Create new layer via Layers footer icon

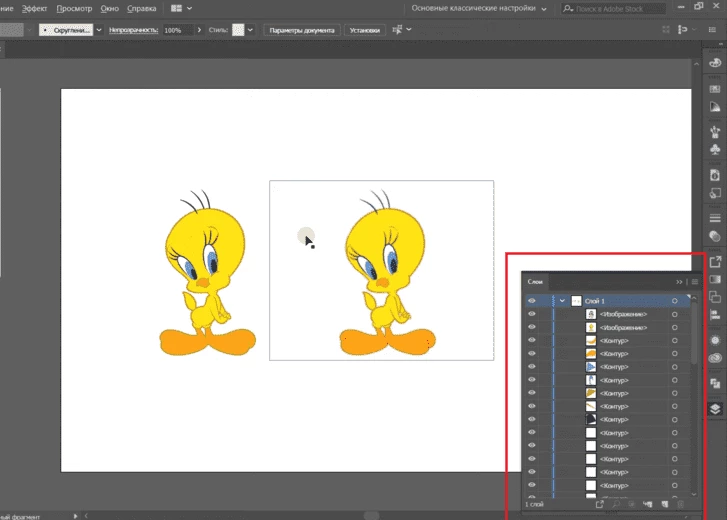pos(664,504)
